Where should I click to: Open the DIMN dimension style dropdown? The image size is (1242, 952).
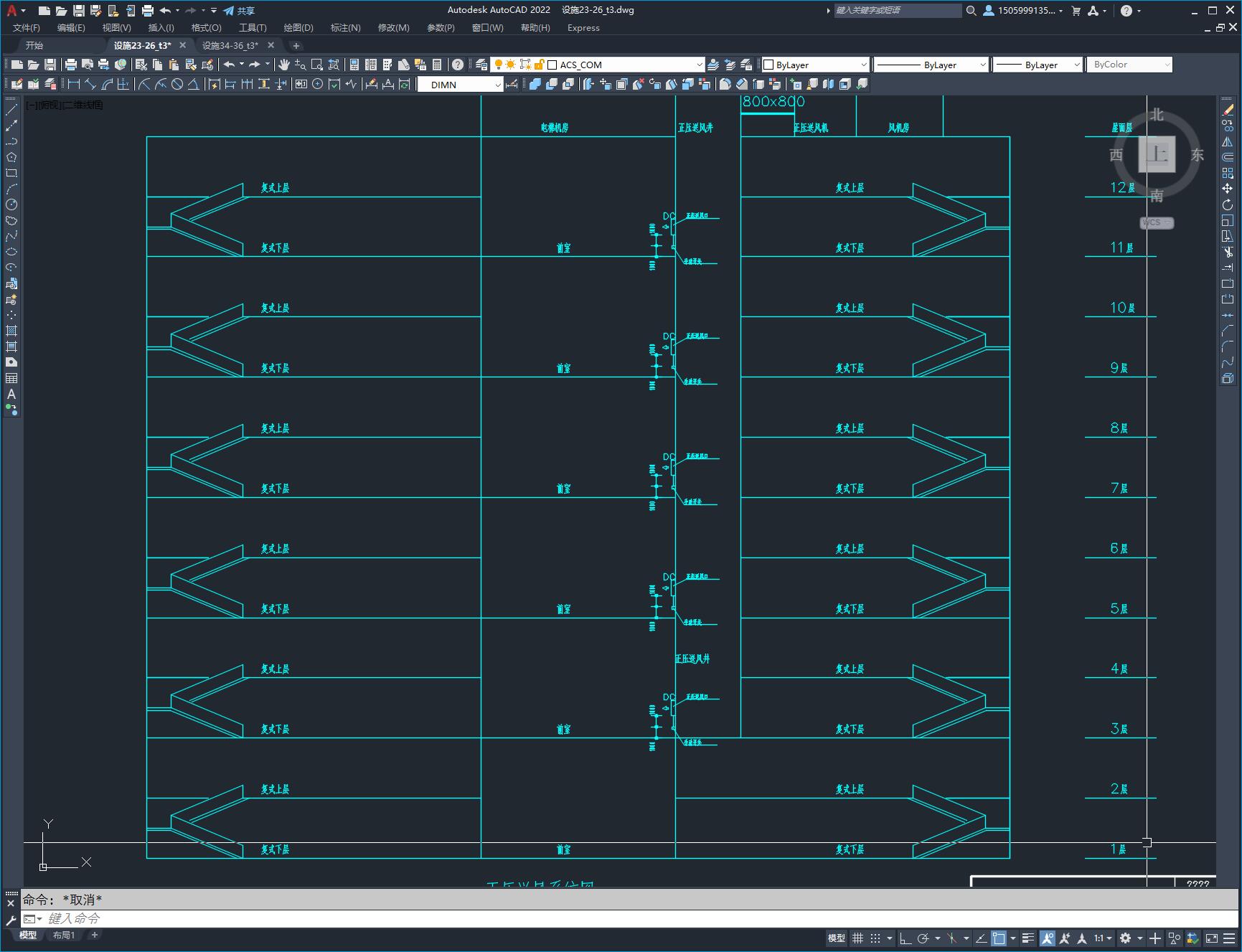click(461, 85)
